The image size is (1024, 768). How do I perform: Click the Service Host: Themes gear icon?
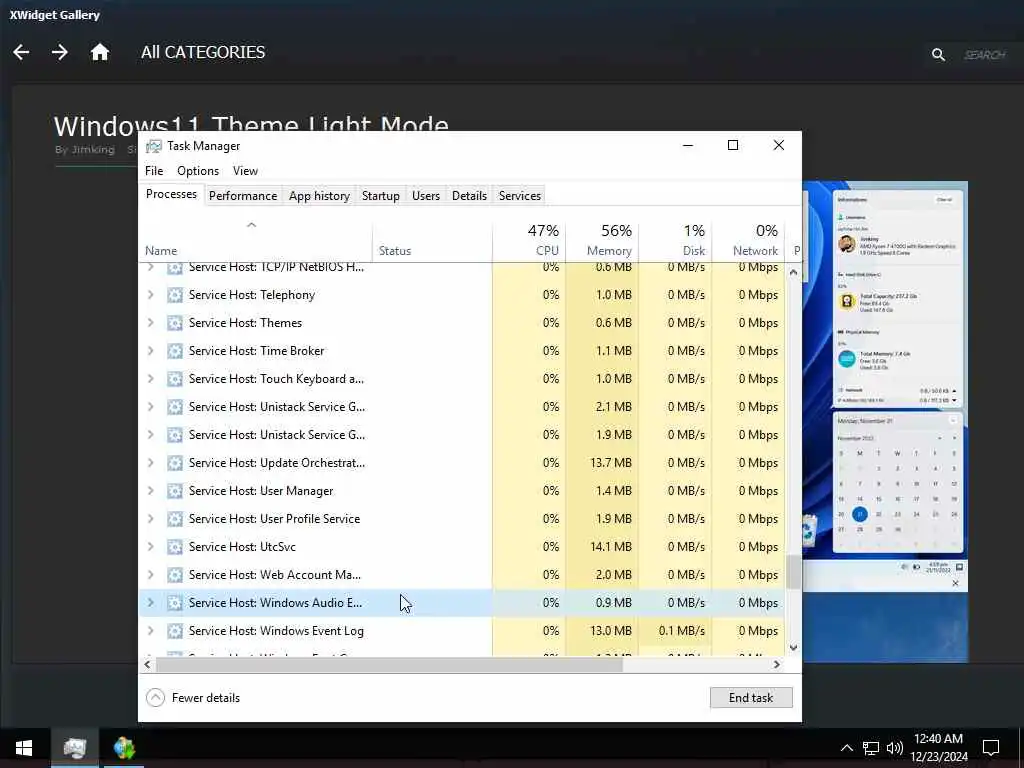pos(174,323)
